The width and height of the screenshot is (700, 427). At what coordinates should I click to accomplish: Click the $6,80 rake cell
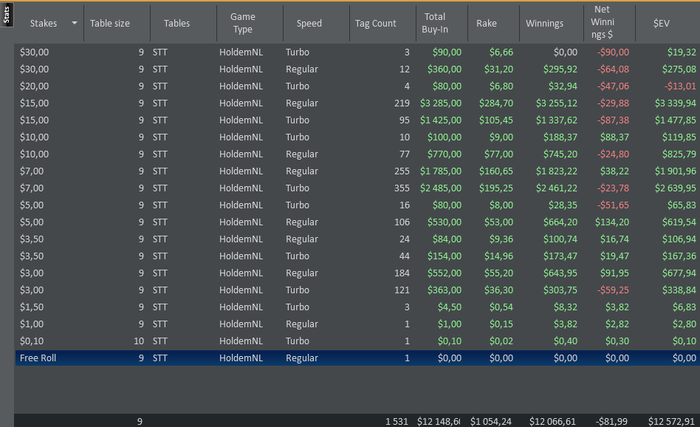tap(501, 86)
